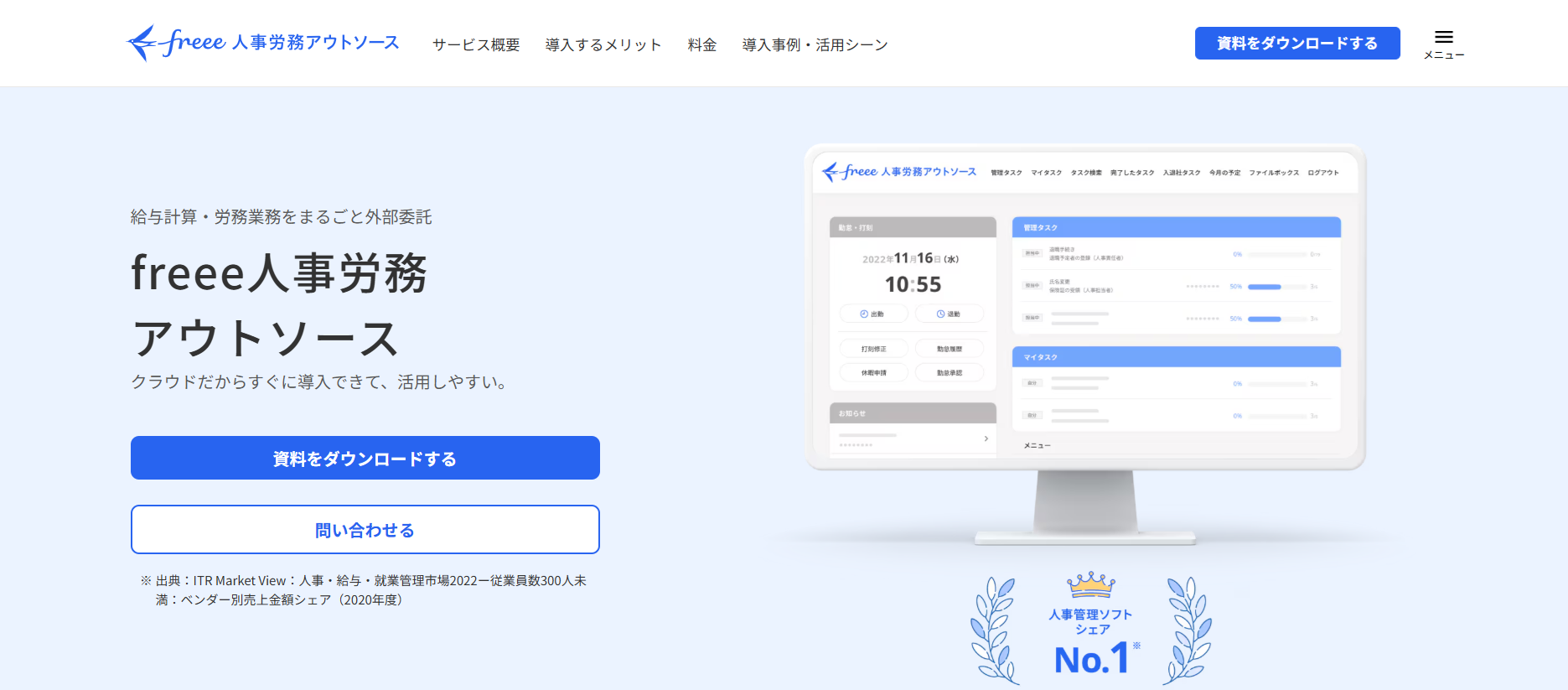Click the 人事管理ソフトシェア No.1 badge
This screenshot has height=690, width=1568.
click(x=1091, y=629)
